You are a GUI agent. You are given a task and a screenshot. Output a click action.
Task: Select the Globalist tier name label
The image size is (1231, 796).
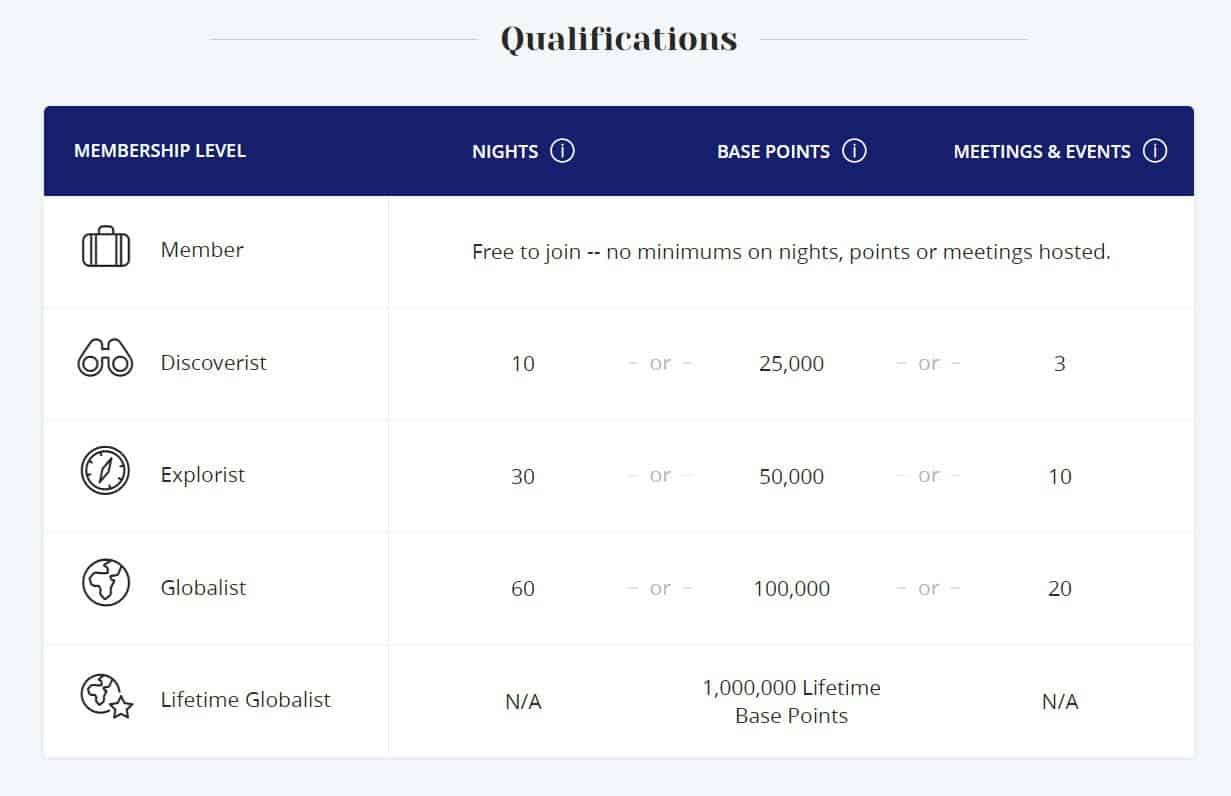(x=203, y=588)
